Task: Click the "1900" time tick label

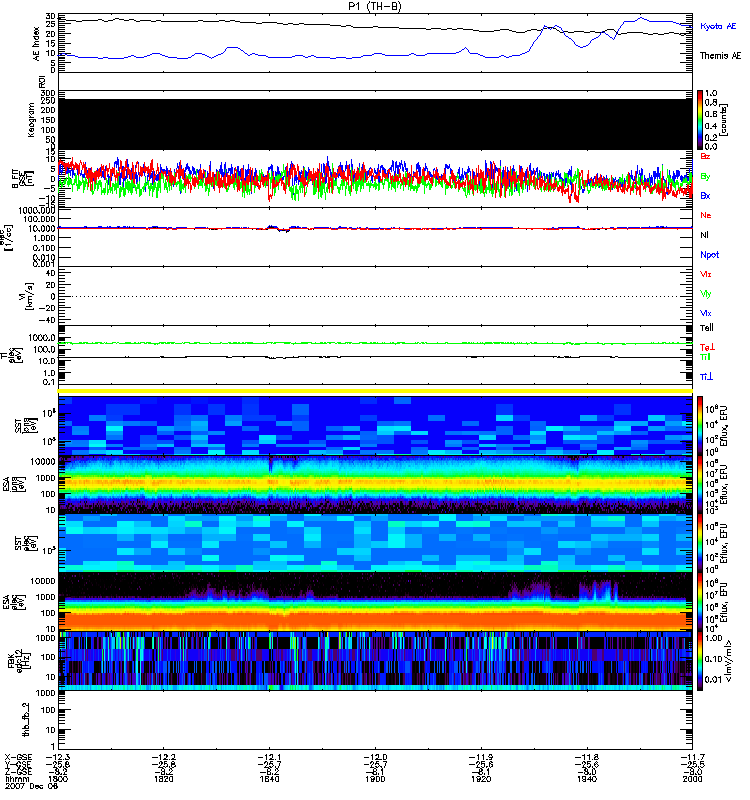Action: point(376,779)
